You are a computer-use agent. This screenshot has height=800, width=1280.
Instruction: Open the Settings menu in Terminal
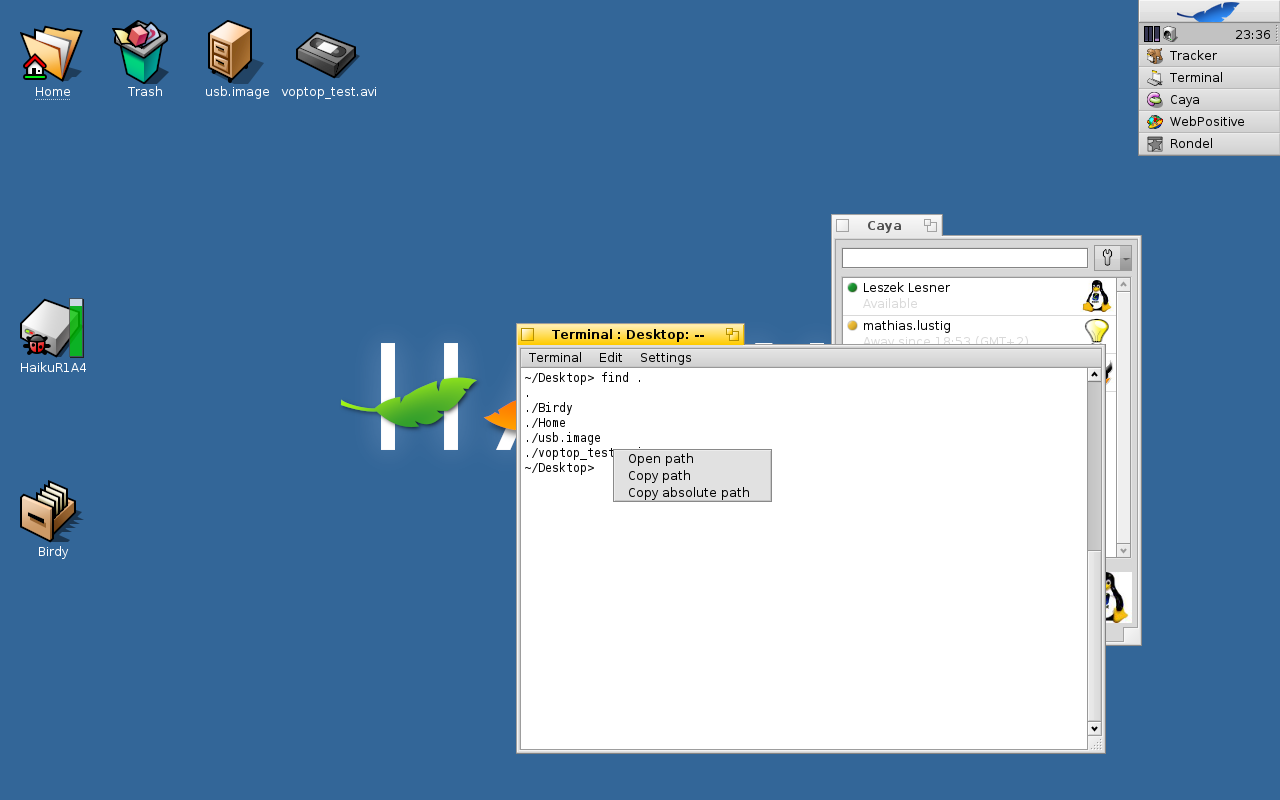[x=665, y=358]
